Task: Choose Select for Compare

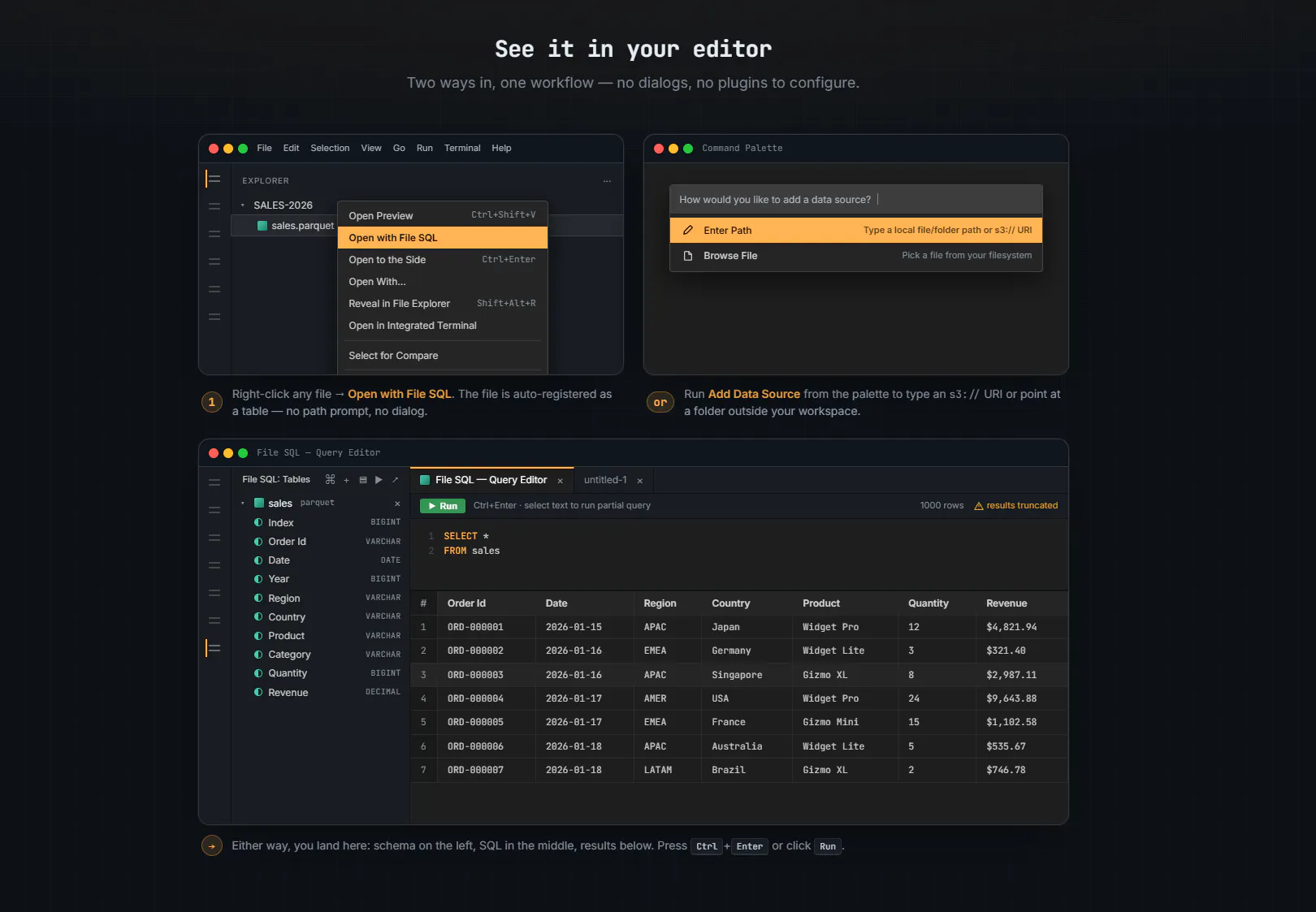Action: 443,356
